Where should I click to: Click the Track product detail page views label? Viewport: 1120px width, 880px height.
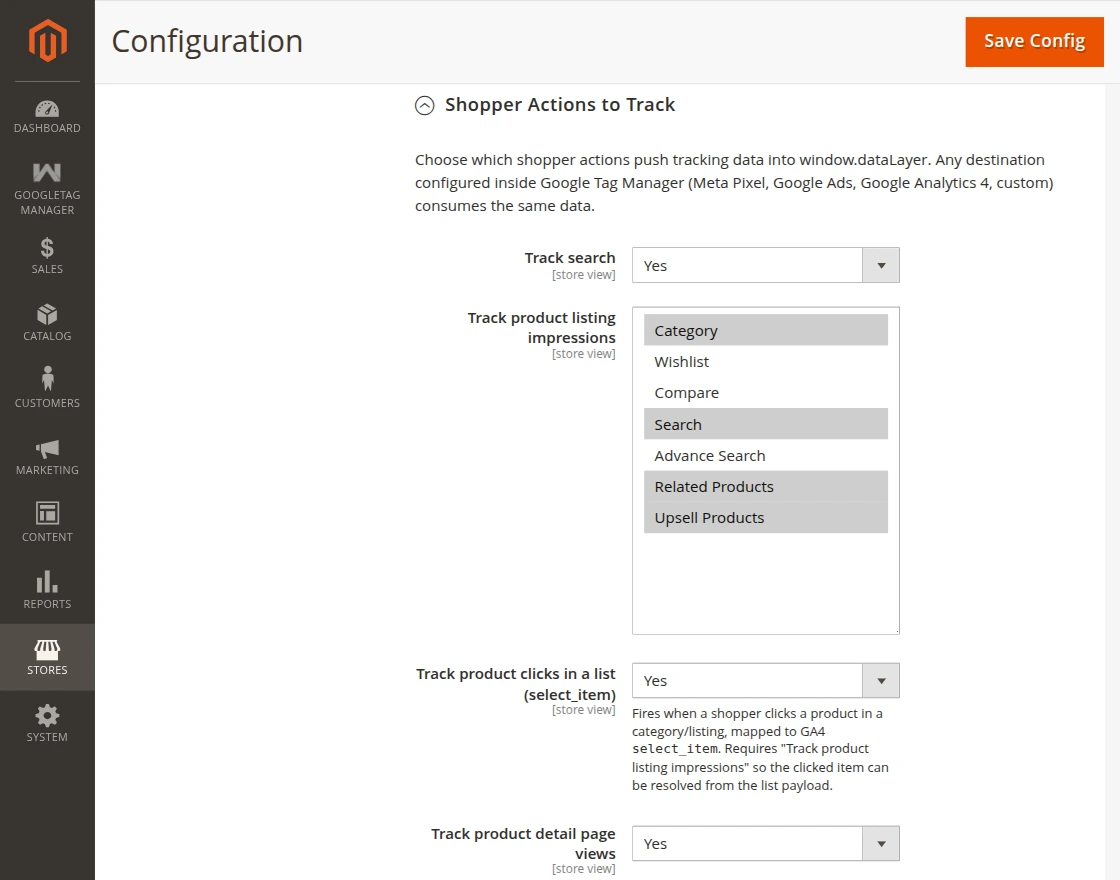point(523,844)
